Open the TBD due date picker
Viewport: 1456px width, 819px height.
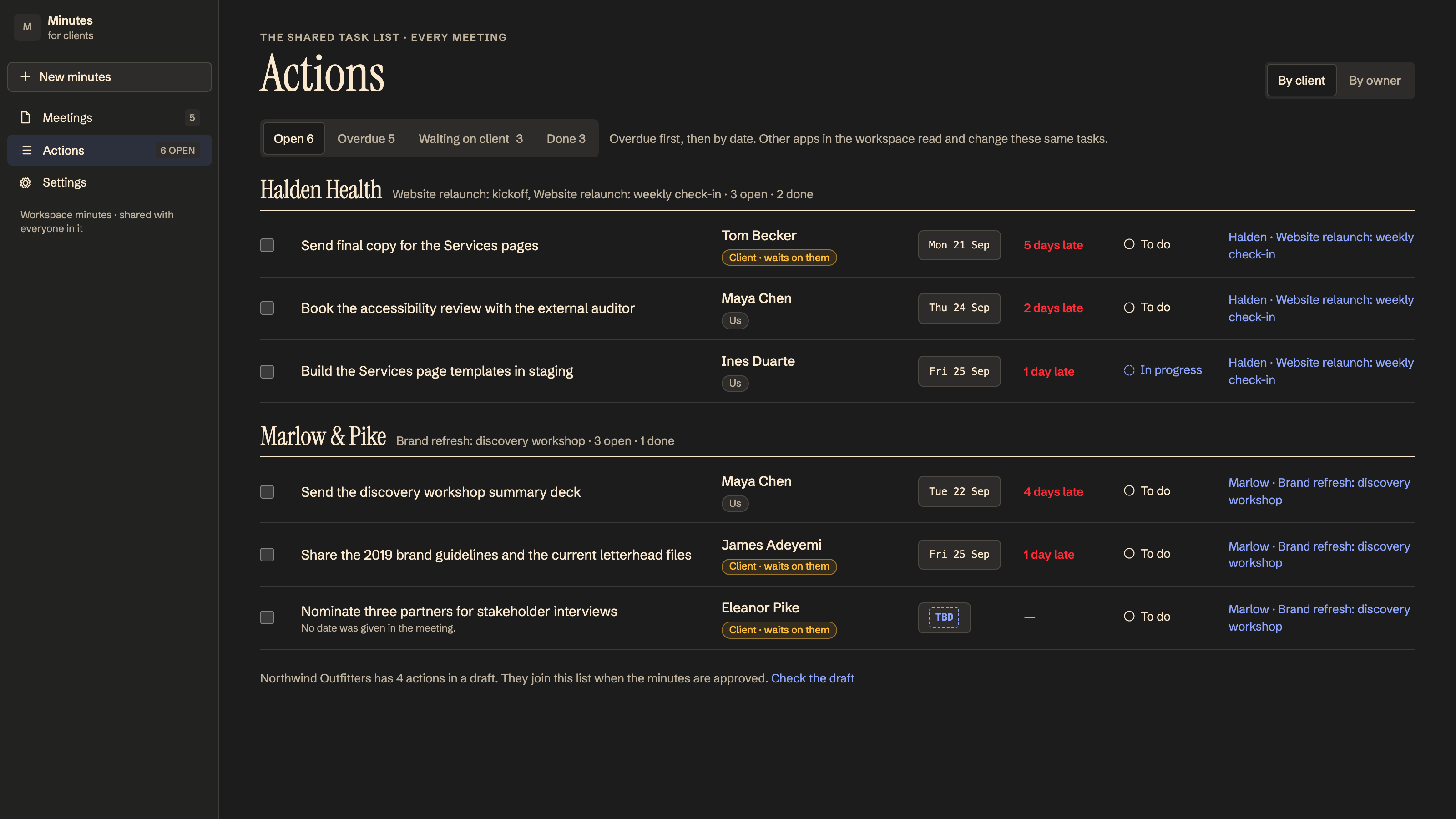pos(944,617)
